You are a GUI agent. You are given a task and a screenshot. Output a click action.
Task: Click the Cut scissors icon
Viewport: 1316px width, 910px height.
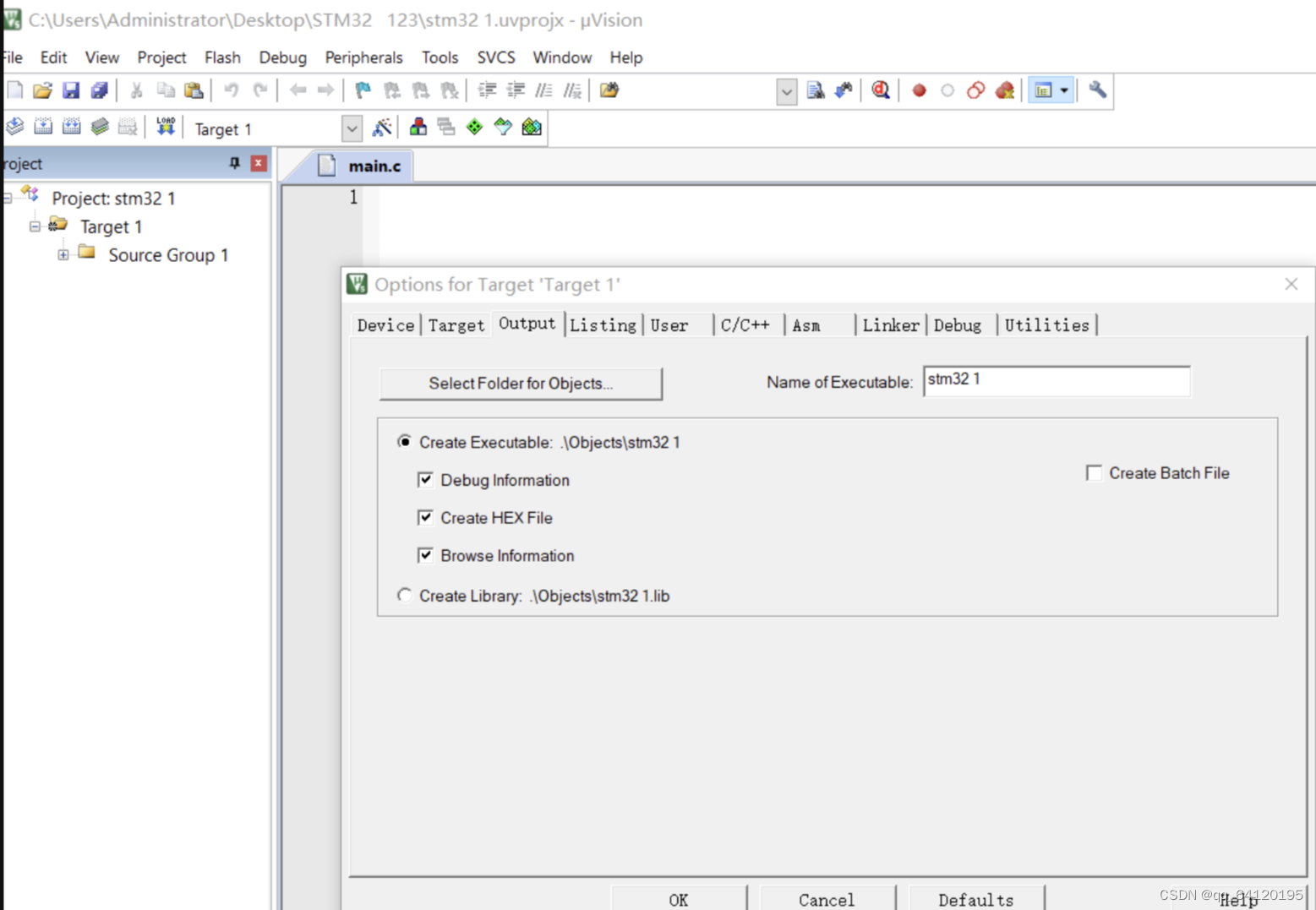click(x=136, y=90)
